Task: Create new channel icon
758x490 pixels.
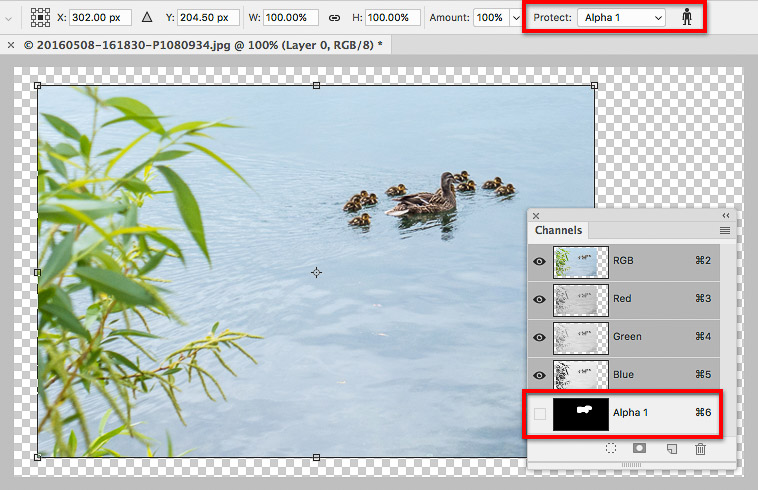Action: click(671, 449)
